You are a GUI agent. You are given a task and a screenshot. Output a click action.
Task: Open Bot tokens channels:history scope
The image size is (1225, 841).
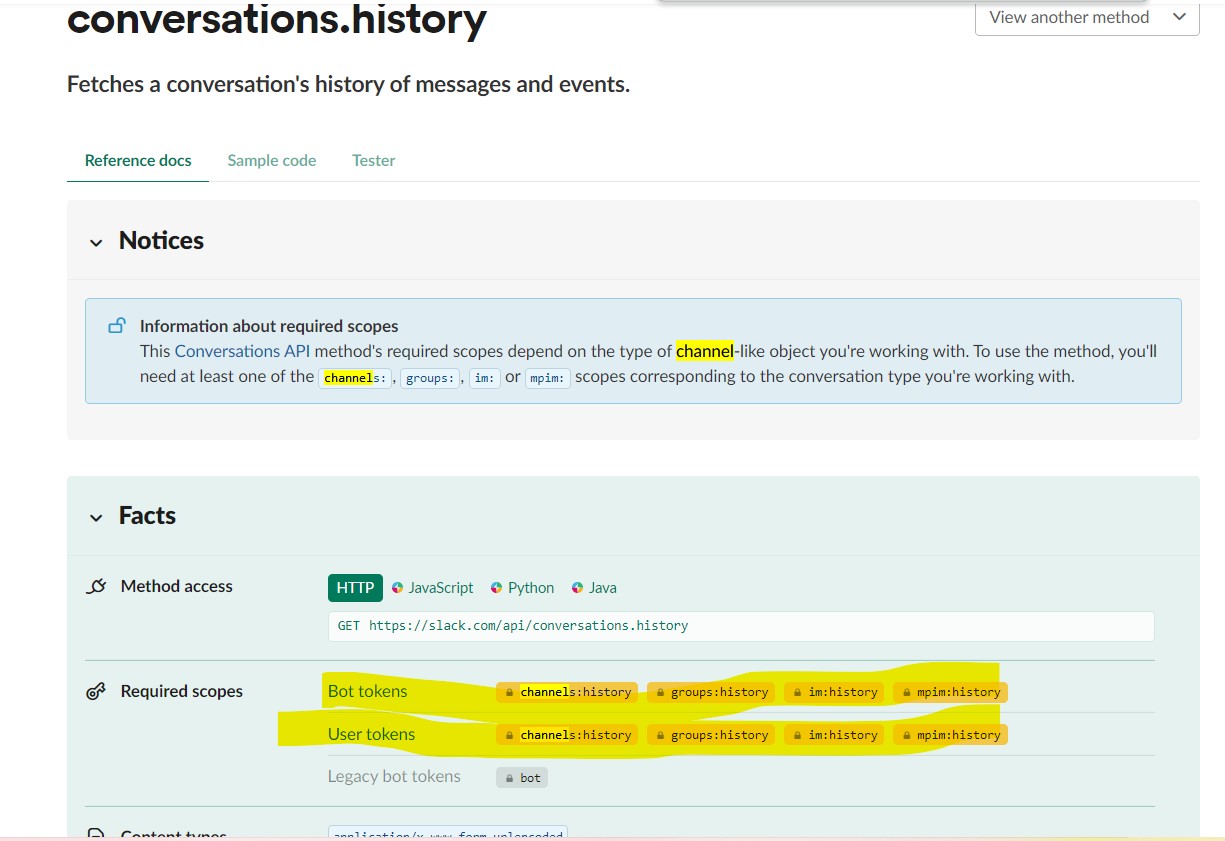tap(567, 692)
